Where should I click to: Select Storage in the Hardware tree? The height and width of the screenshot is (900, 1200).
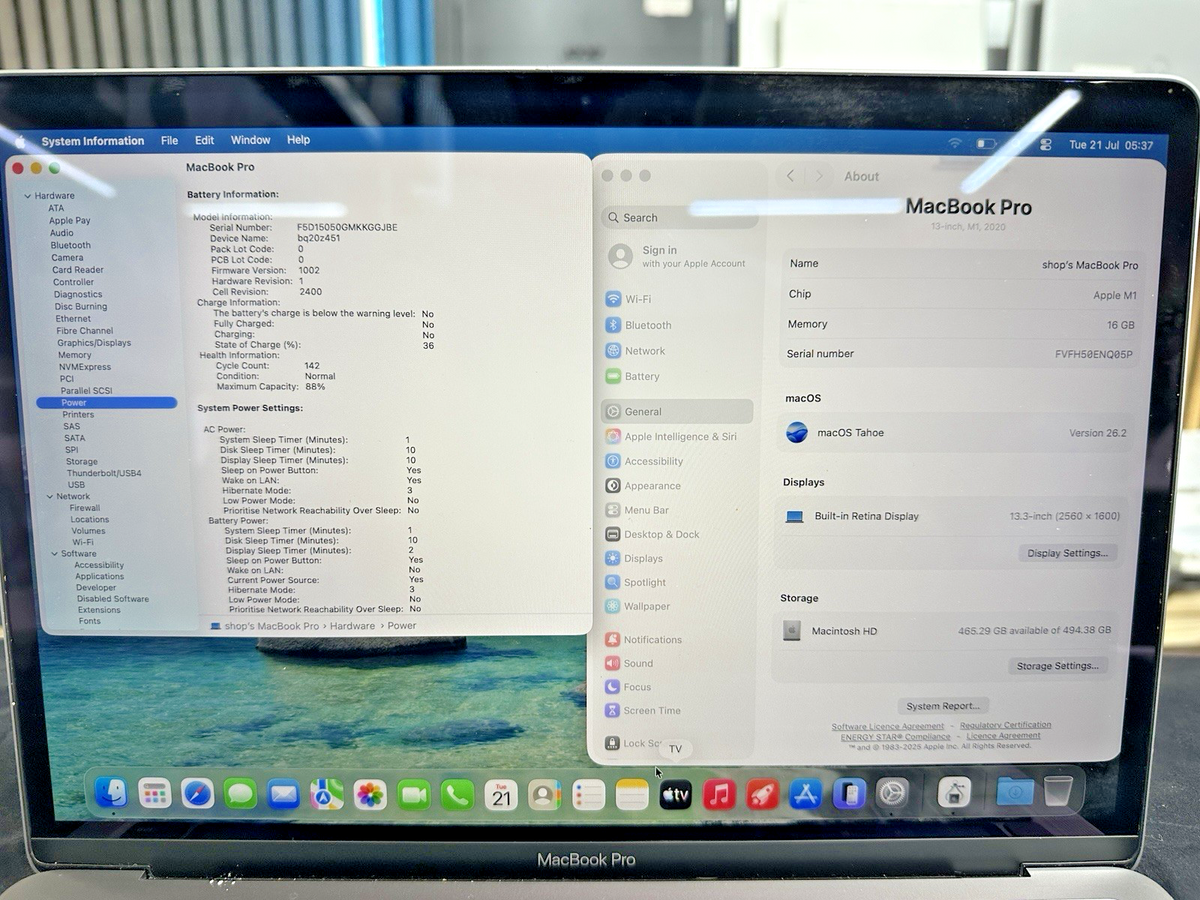82,462
